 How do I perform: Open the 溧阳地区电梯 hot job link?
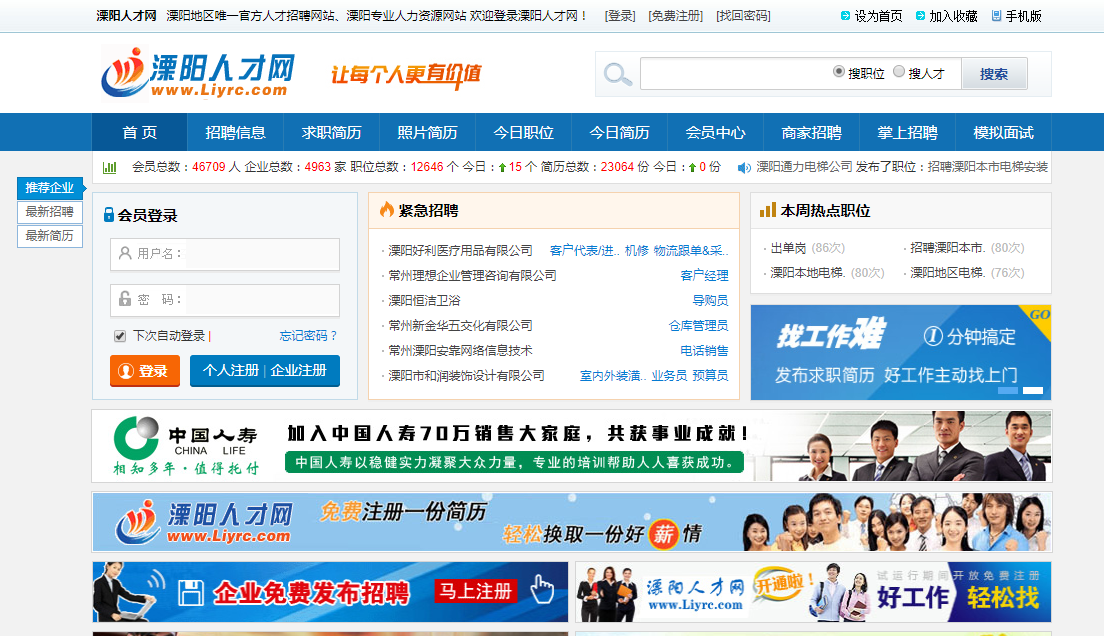[x=948, y=273]
